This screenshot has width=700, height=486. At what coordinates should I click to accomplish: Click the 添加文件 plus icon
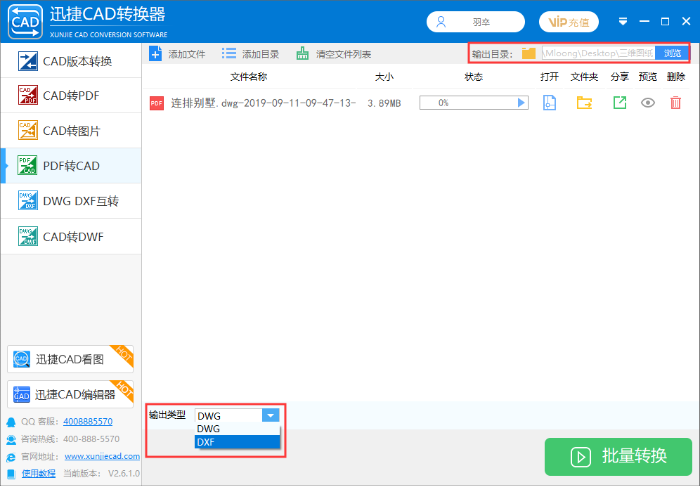tap(155, 54)
